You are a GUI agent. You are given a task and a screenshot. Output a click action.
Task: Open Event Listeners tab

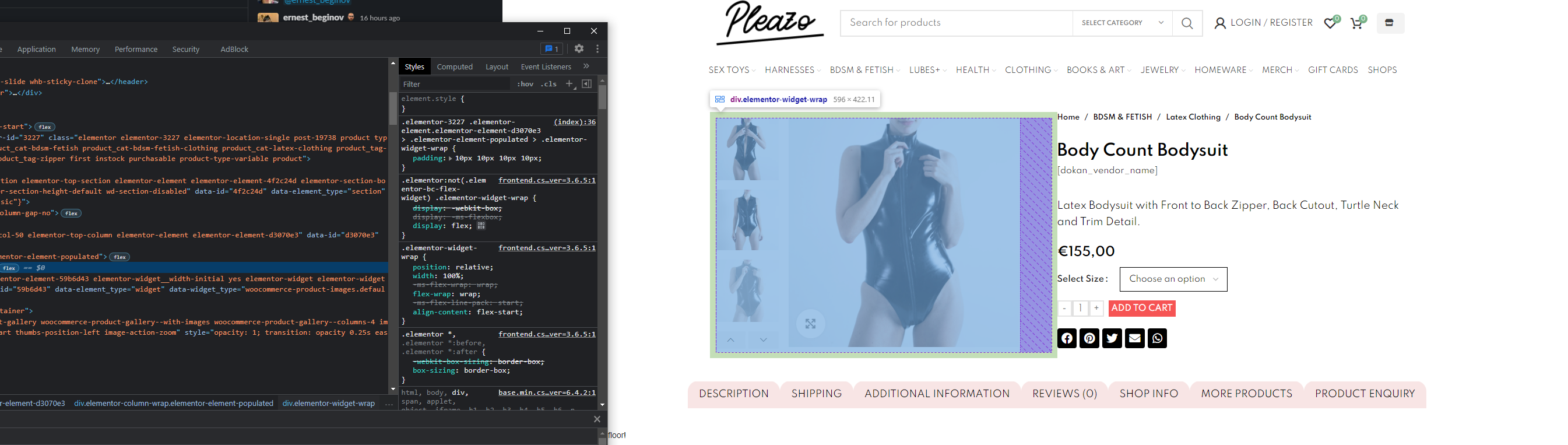pyautogui.click(x=546, y=66)
